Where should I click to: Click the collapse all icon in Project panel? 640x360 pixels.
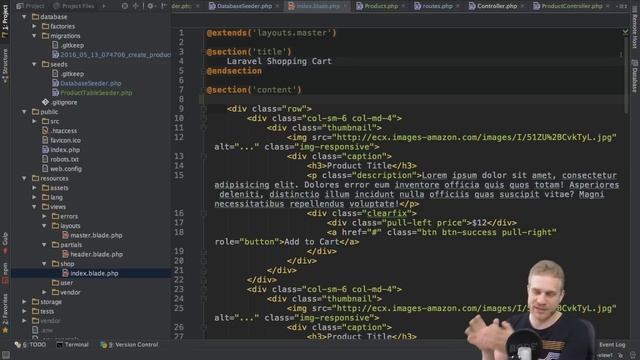pyautogui.click(x=136, y=6)
